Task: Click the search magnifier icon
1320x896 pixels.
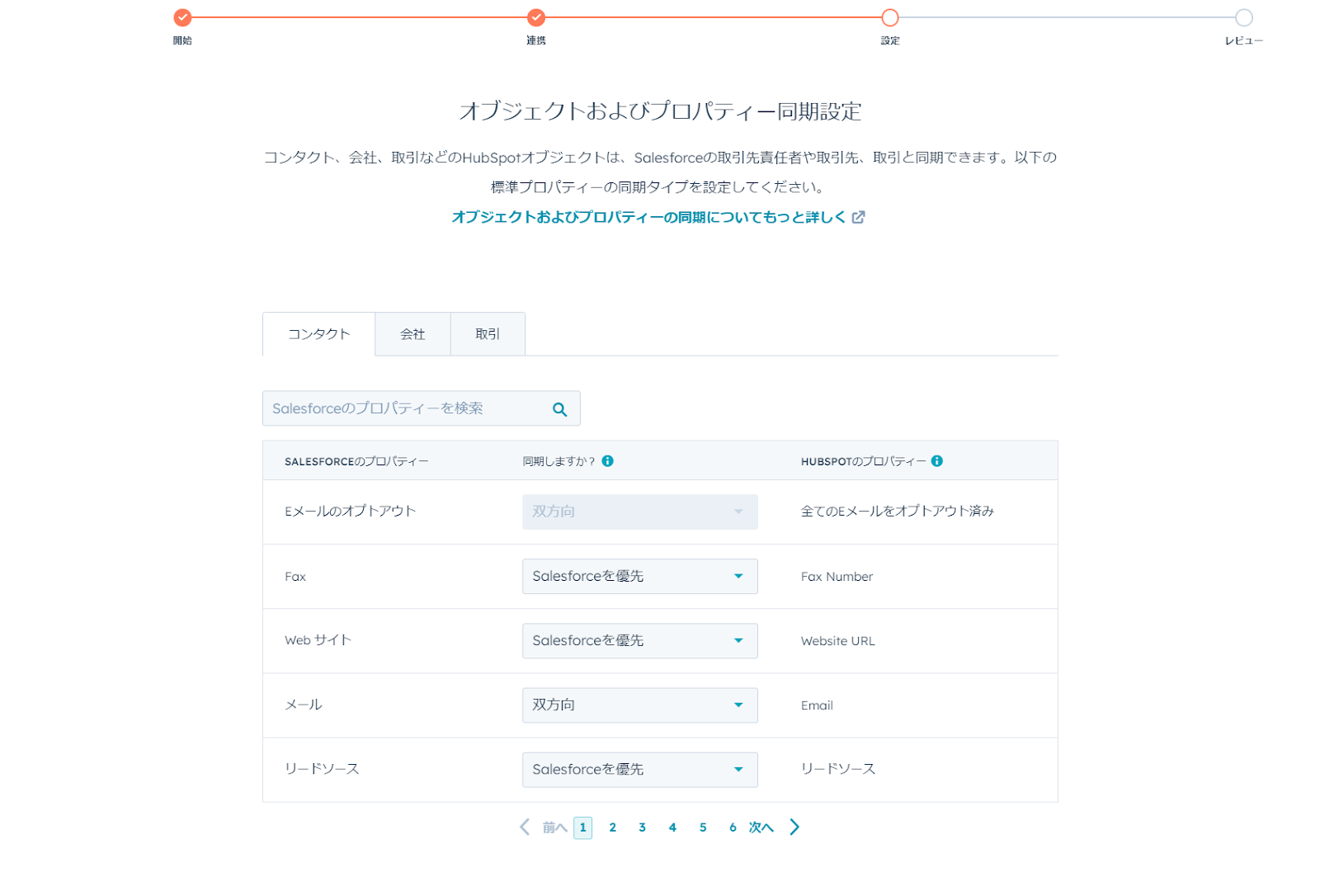Action: (559, 409)
